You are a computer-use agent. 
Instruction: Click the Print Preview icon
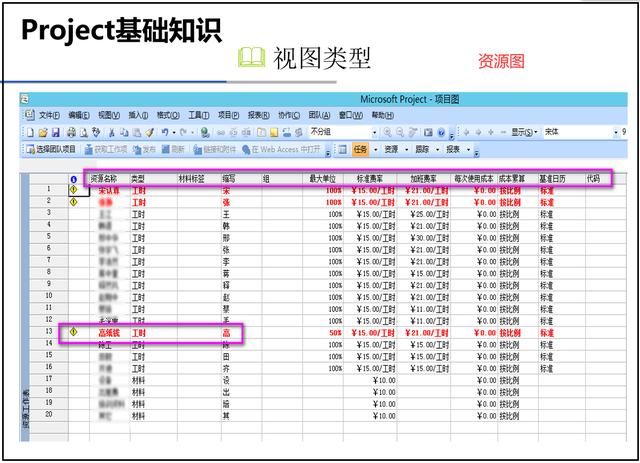(x=84, y=133)
